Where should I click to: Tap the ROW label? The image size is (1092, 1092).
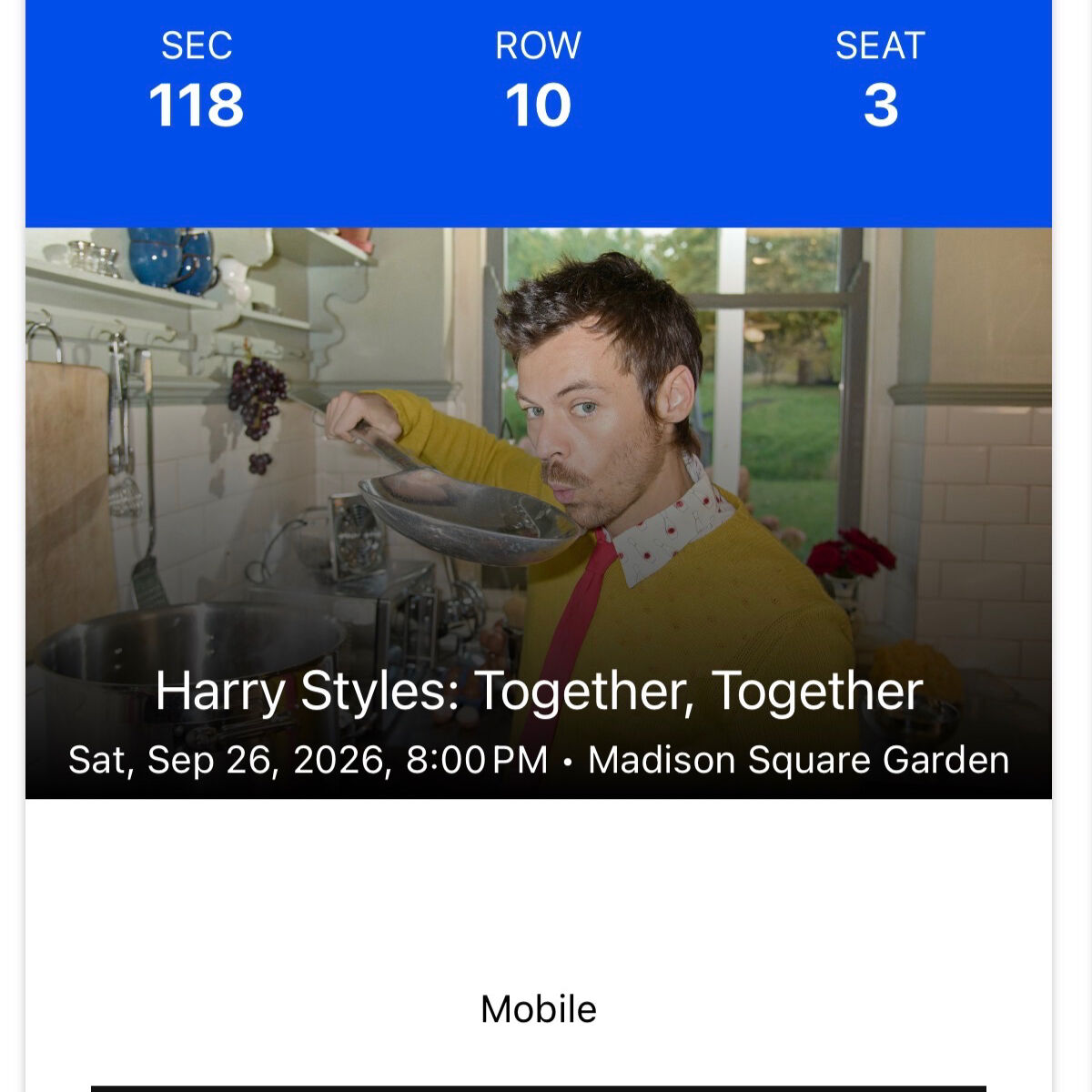pos(538,46)
